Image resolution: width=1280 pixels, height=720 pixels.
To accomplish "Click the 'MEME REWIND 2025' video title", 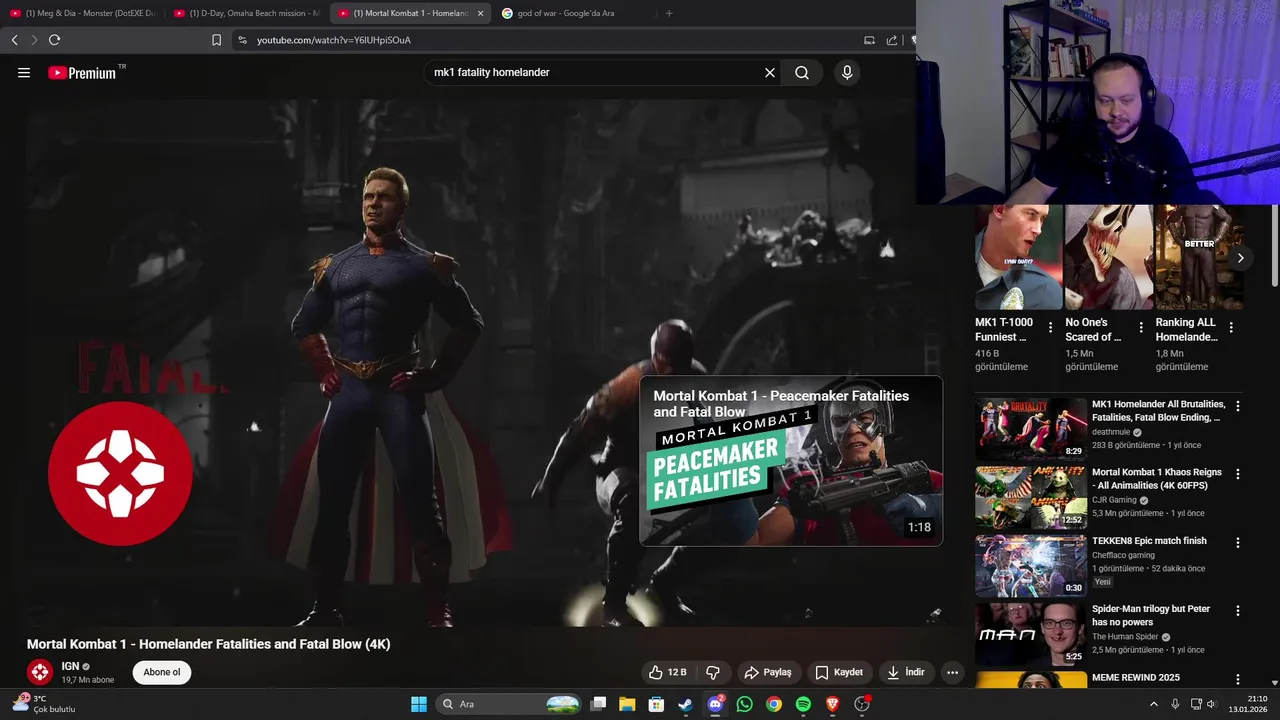I will (1135, 677).
